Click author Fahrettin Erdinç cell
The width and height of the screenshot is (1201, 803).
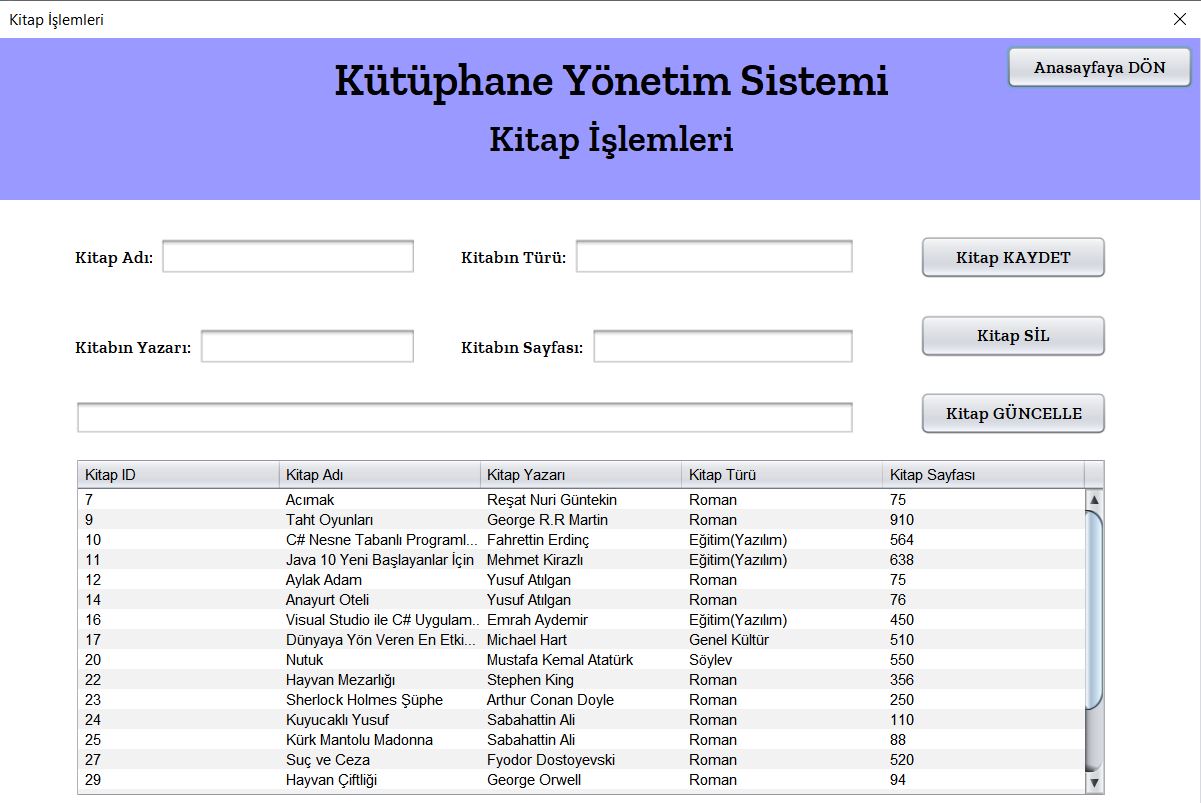pyautogui.click(x=581, y=540)
